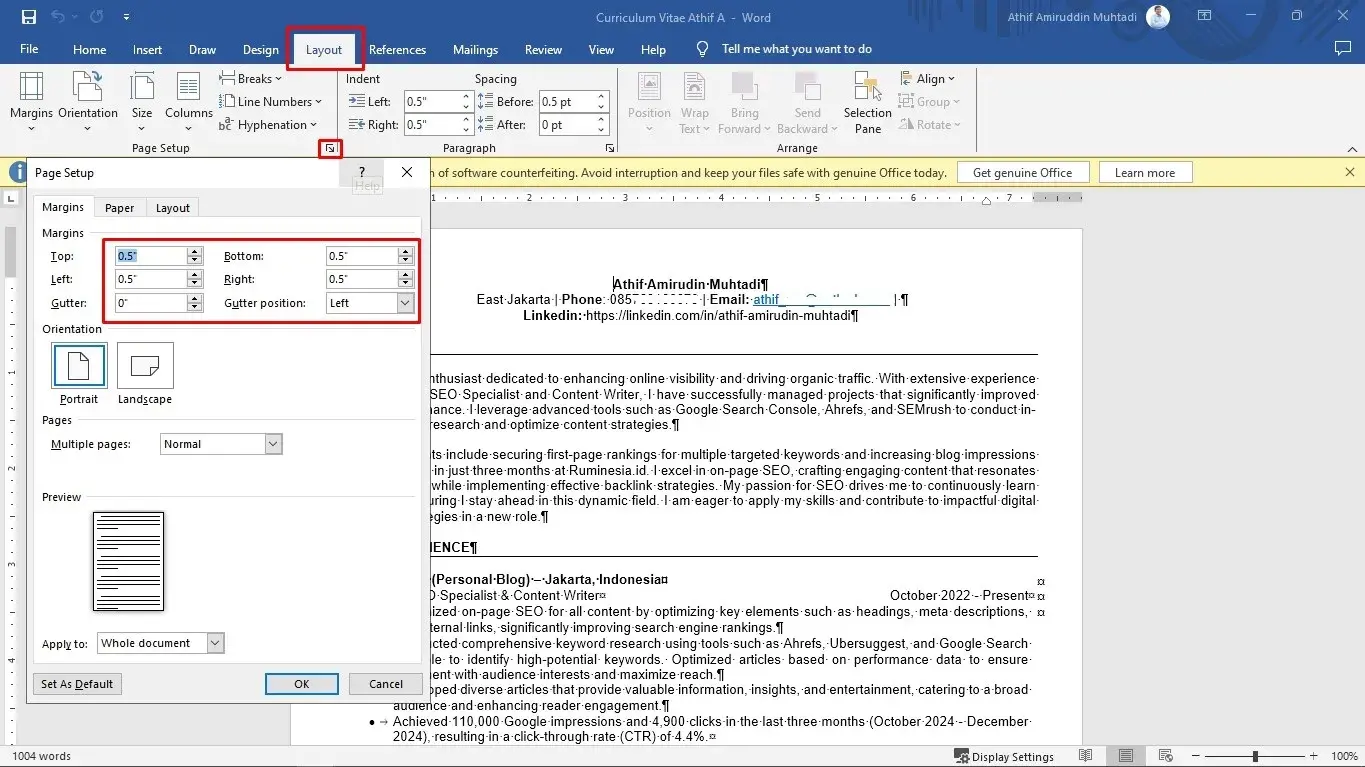Open the Gutter position dropdown
1365x767 pixels.
pos(405,303)
